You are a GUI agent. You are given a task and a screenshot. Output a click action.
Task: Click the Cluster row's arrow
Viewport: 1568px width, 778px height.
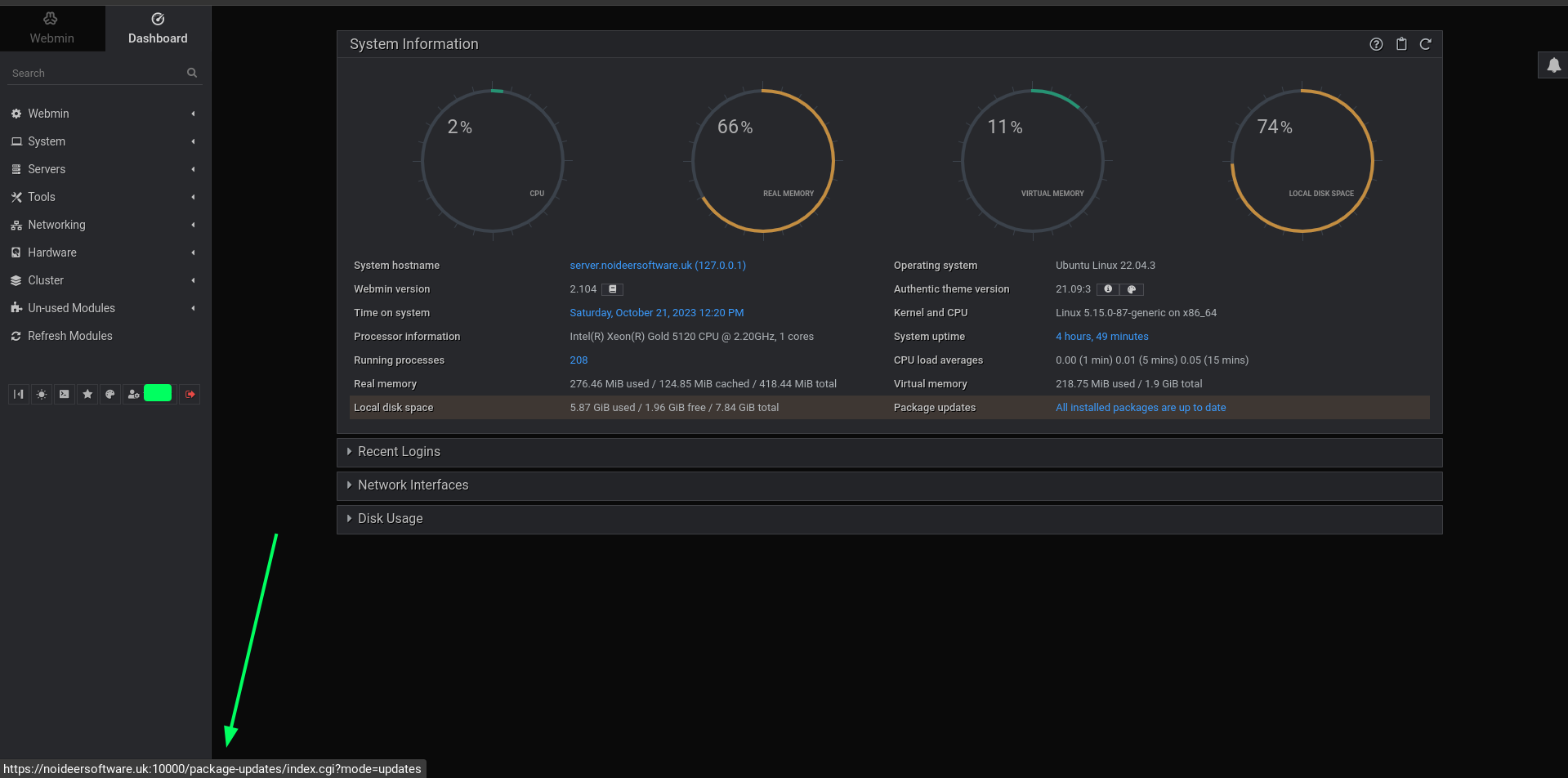(x=193, y=280)
